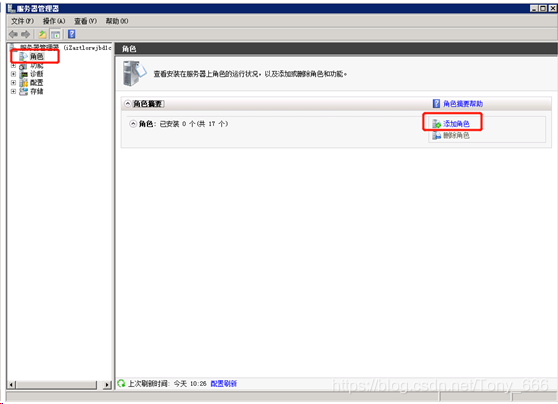Click the server icon in the 角色 description
The image size is (558, 404).
(x=134, y=73)
